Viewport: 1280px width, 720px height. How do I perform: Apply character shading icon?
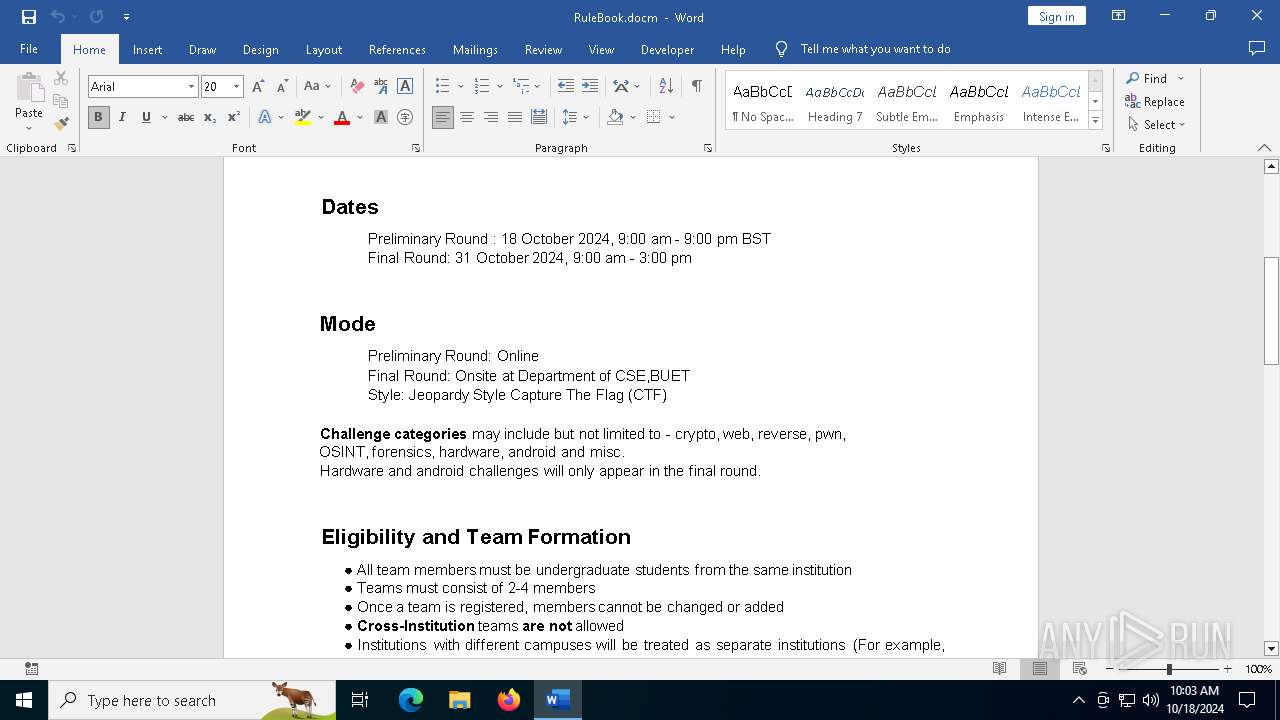tap(381, 117)
